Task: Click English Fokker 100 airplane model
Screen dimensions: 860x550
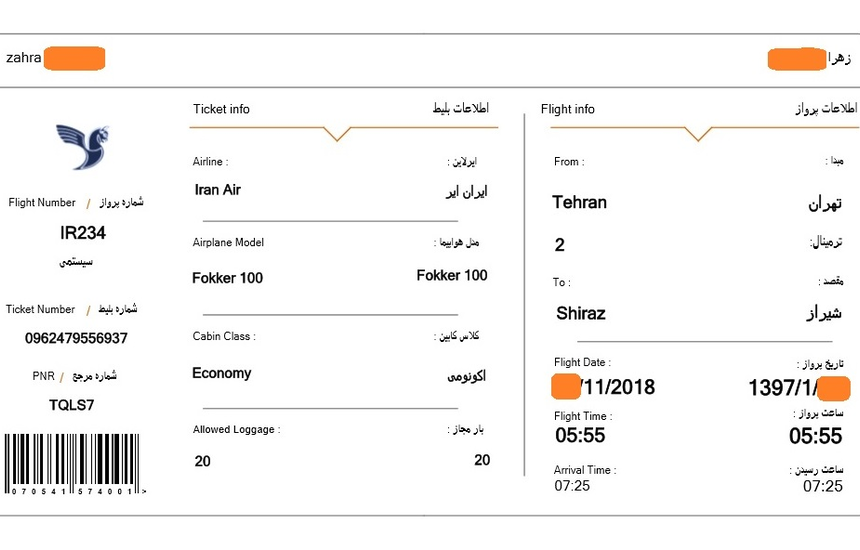Action: click(x=227, y=278)
